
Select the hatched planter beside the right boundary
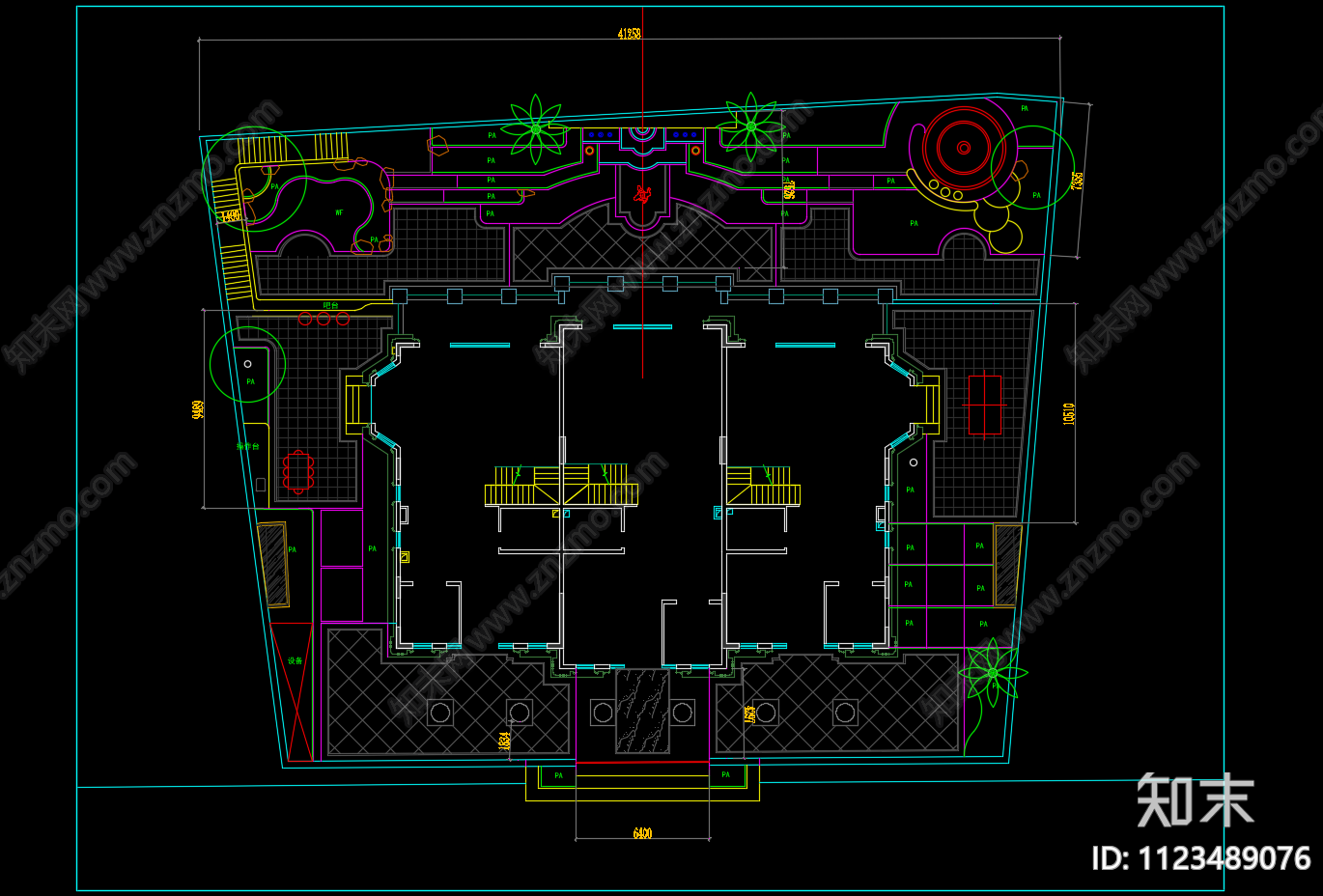click(1007, 565)
